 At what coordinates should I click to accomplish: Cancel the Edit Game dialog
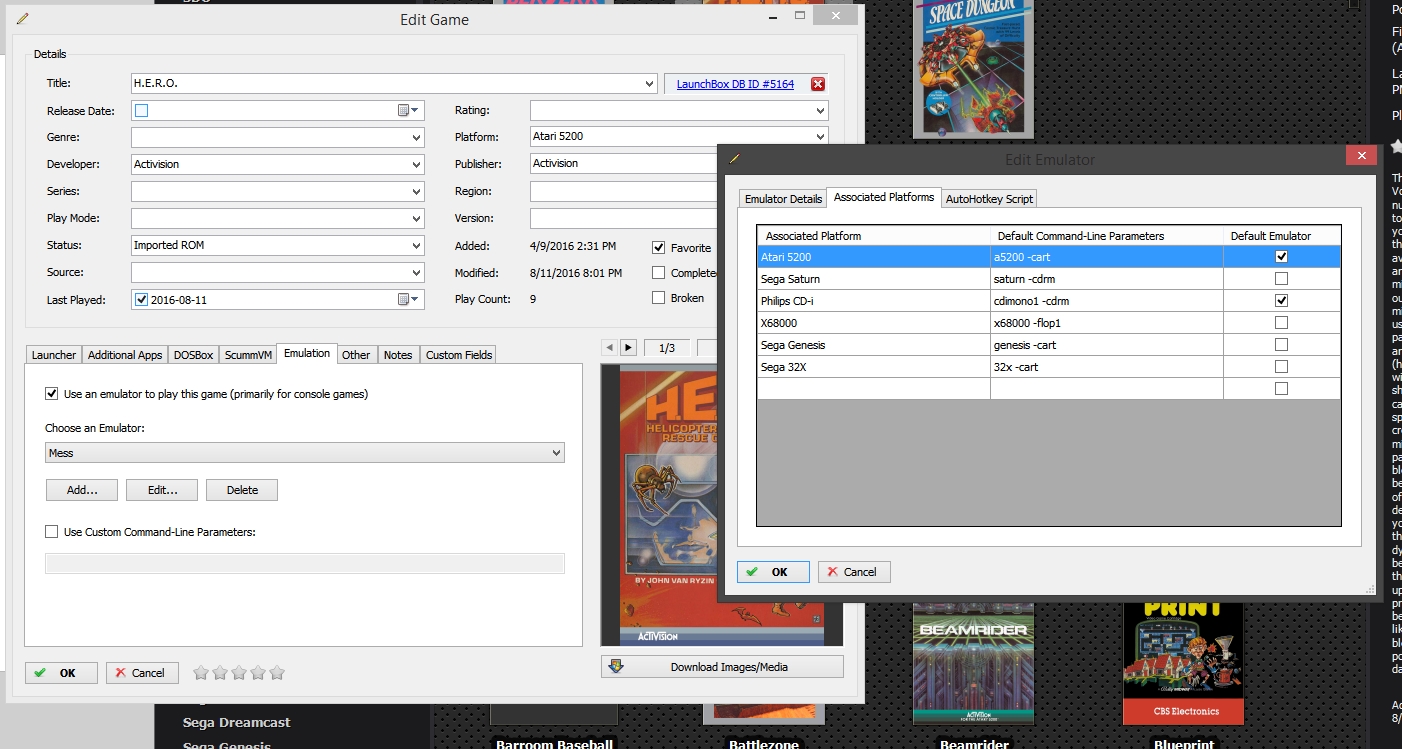tap(142, 673)
